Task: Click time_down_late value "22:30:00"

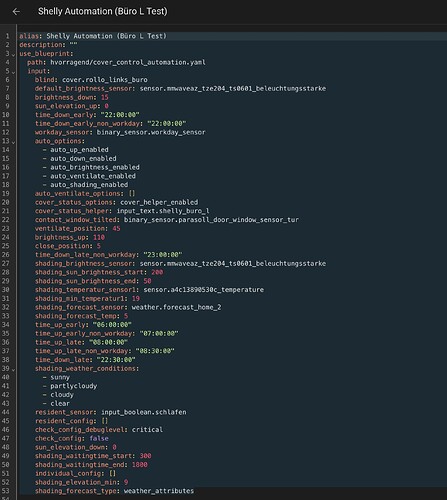Action: (x=116, y=359)
